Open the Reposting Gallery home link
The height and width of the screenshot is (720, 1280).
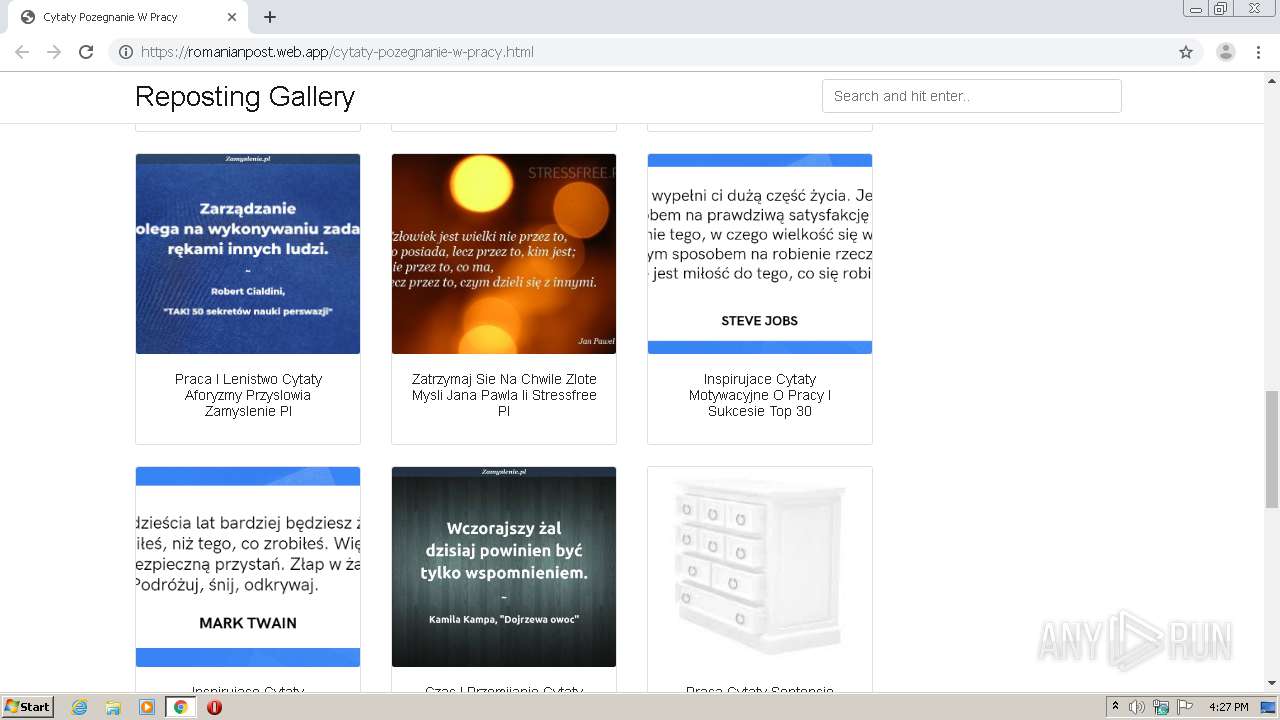(245, 96)
